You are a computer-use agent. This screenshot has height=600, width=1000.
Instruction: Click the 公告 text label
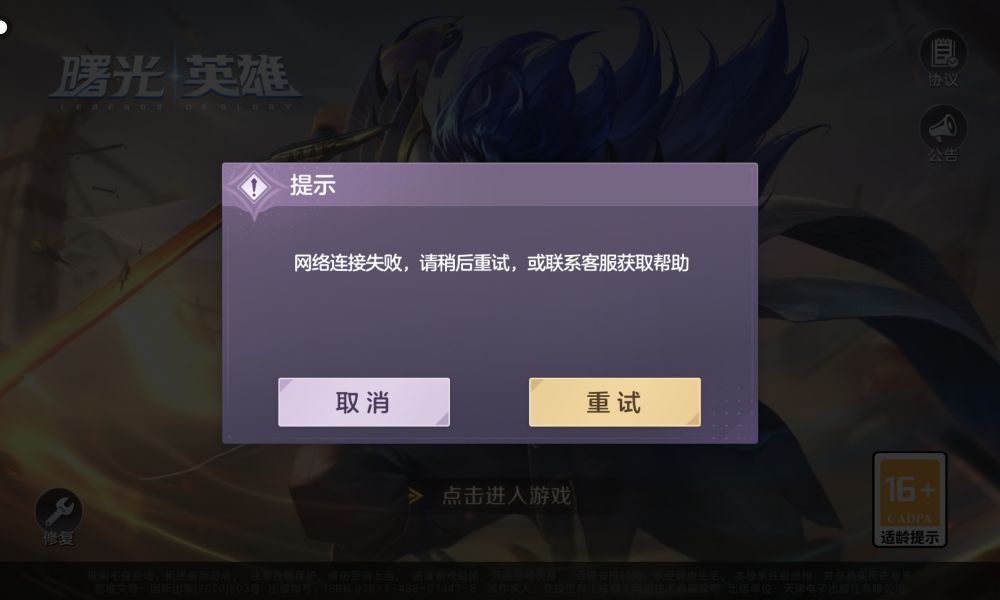point(943,155)
